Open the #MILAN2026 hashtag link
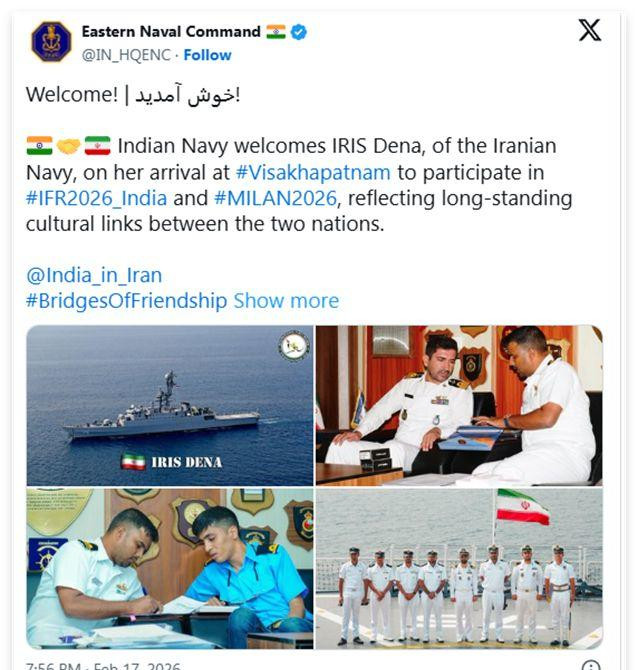The height and width of the screenshot is (670, 638). (276, 199)
